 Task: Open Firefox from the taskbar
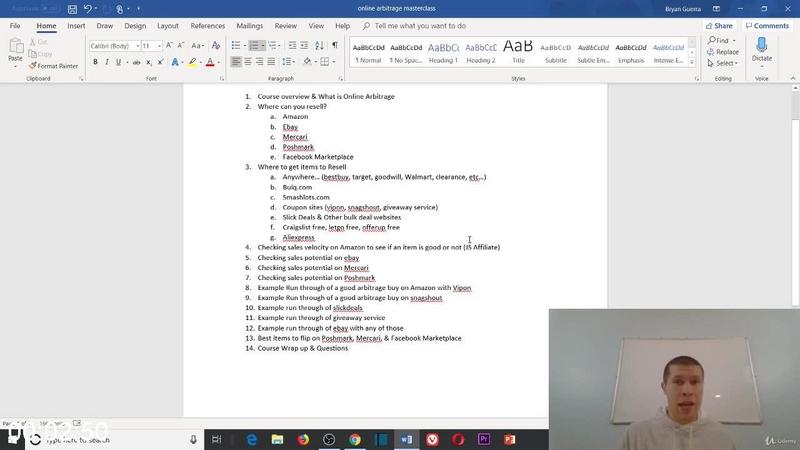coord(303,439)
